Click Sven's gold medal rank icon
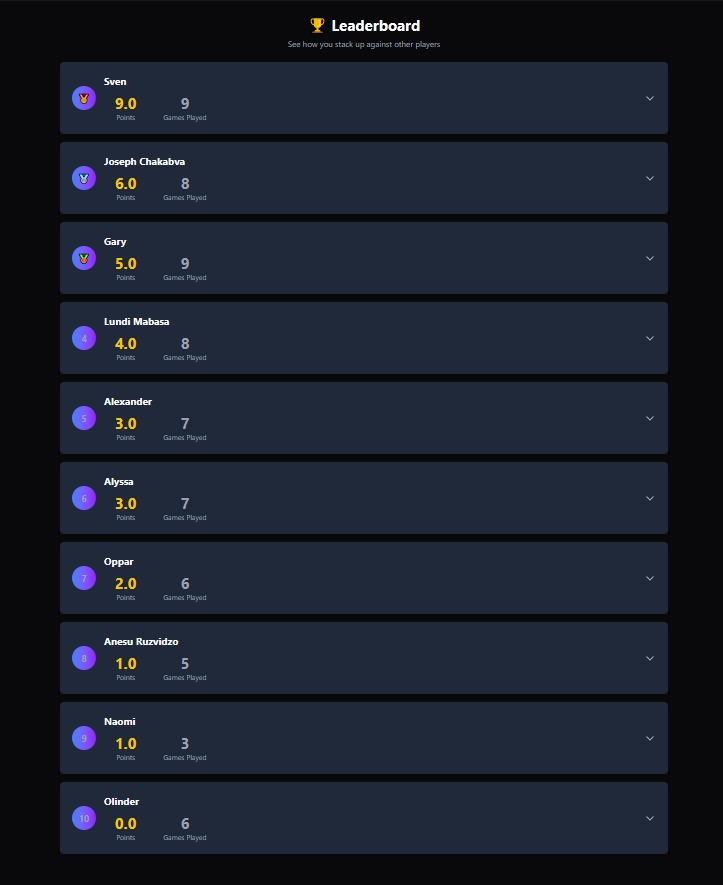 point(84,98)
